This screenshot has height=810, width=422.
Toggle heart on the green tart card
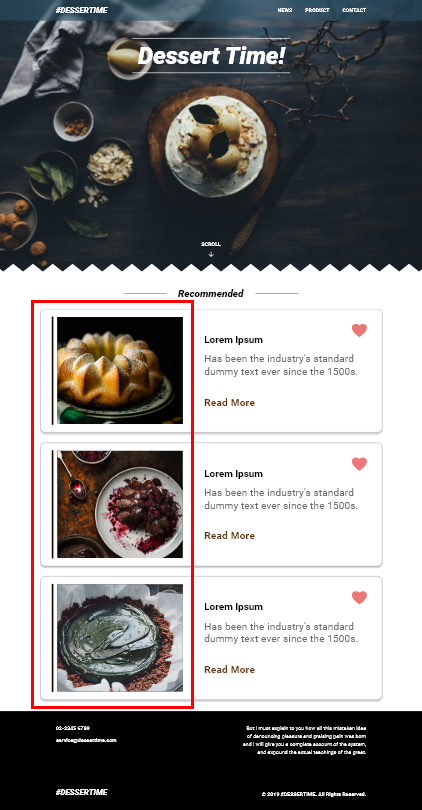coord(360,598)
